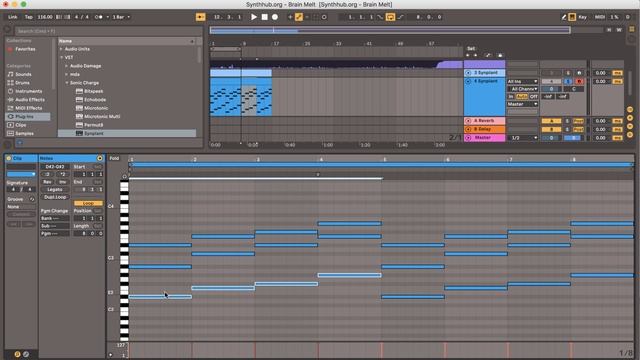Show the Notes box icon at bottom left
The height and width of the screenshot is (360, 640).
pyautogui.click(x=17, y=354)
